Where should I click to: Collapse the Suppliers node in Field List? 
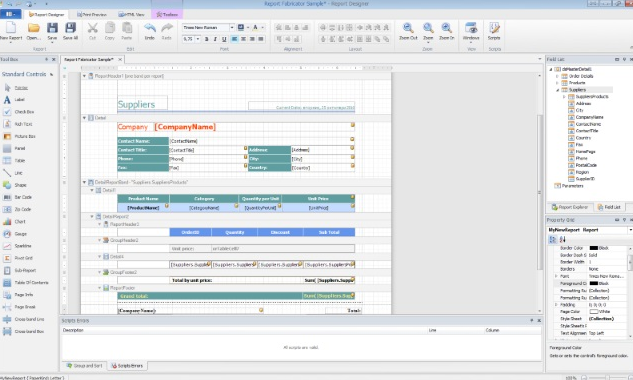point(557,90)
